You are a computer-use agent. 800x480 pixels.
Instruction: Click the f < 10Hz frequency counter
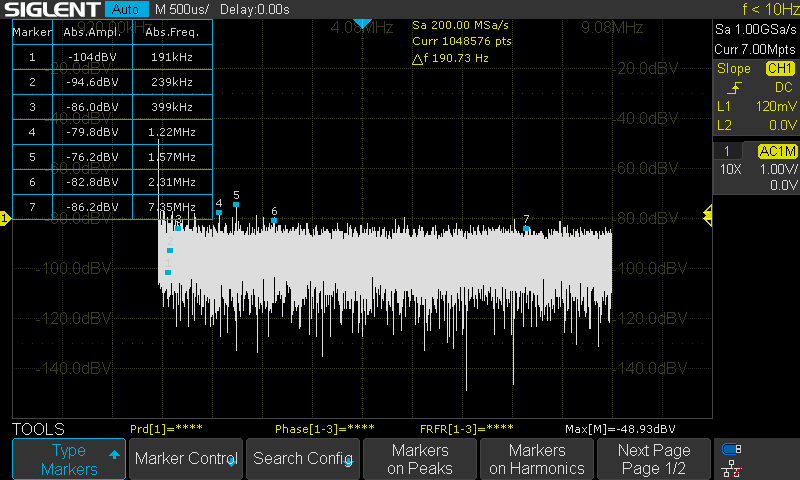pos(770,9)
